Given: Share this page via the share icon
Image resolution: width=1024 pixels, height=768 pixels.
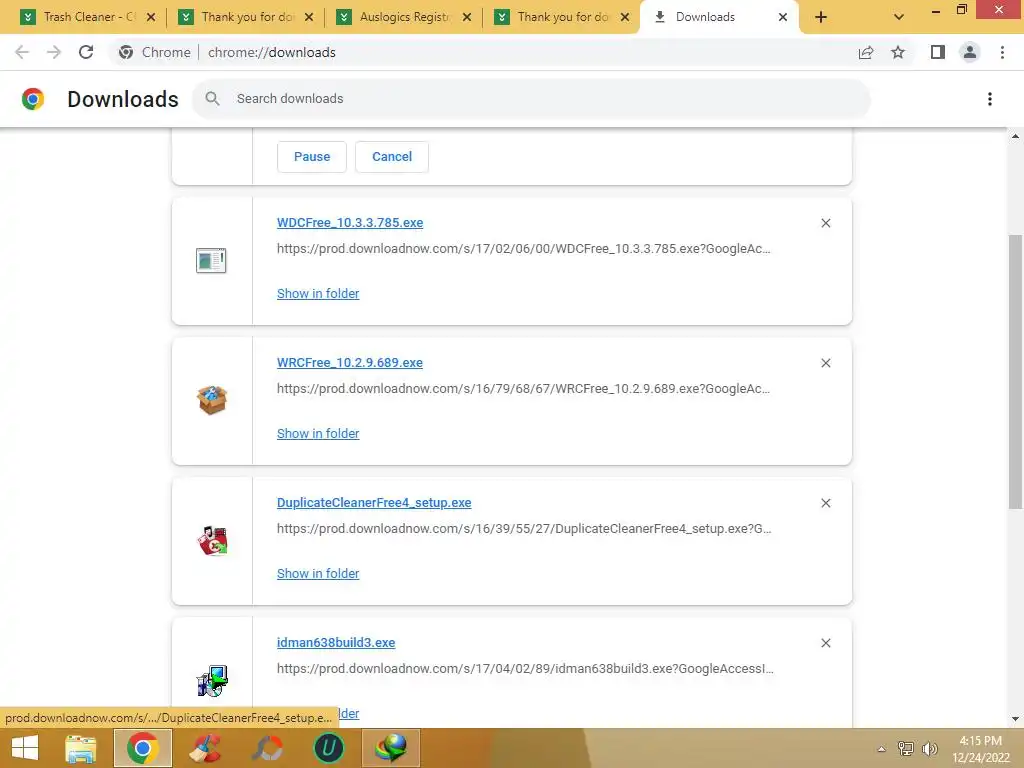Looking at the screenshot, I should pos(866,52).
